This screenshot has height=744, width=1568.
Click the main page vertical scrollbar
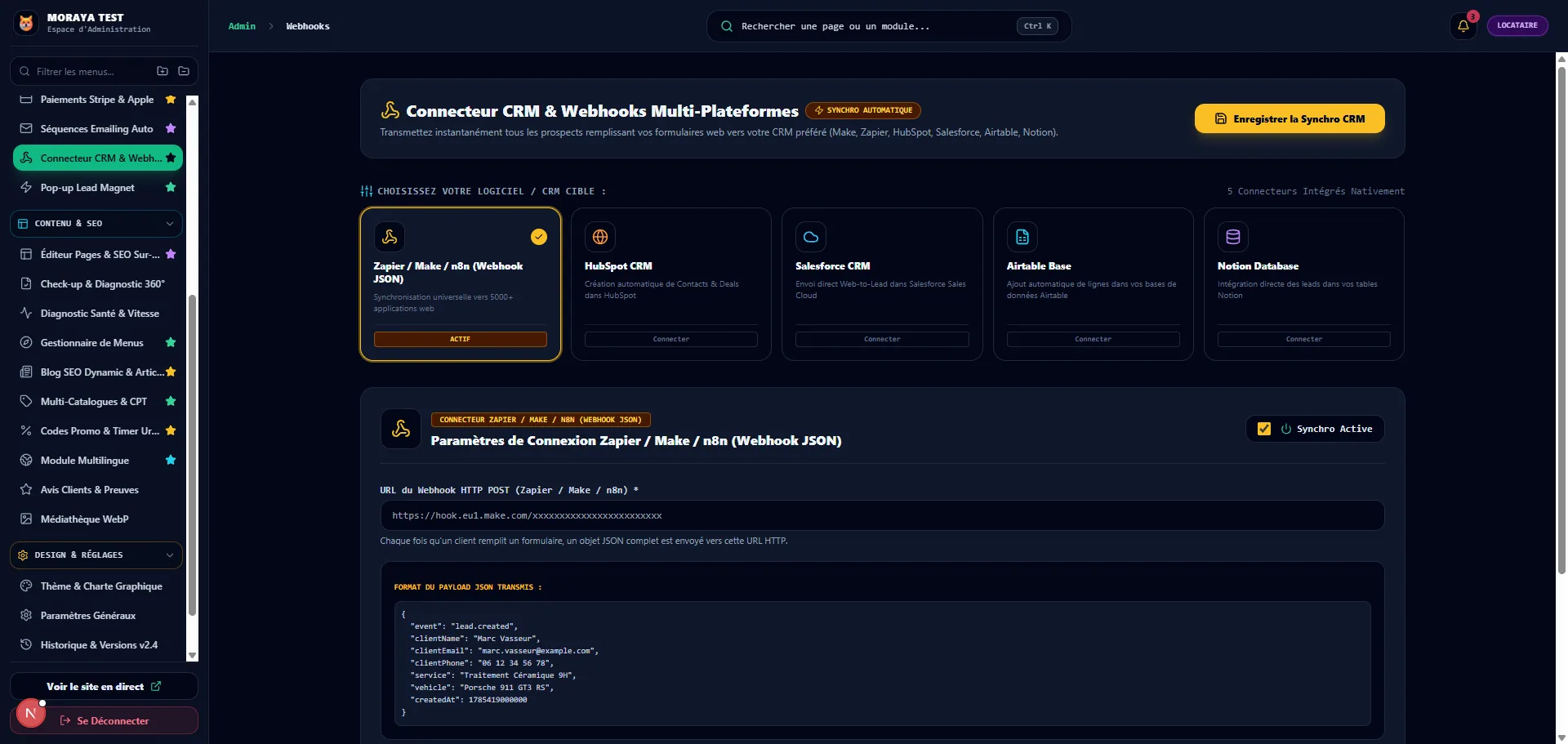pos(1561,319)
